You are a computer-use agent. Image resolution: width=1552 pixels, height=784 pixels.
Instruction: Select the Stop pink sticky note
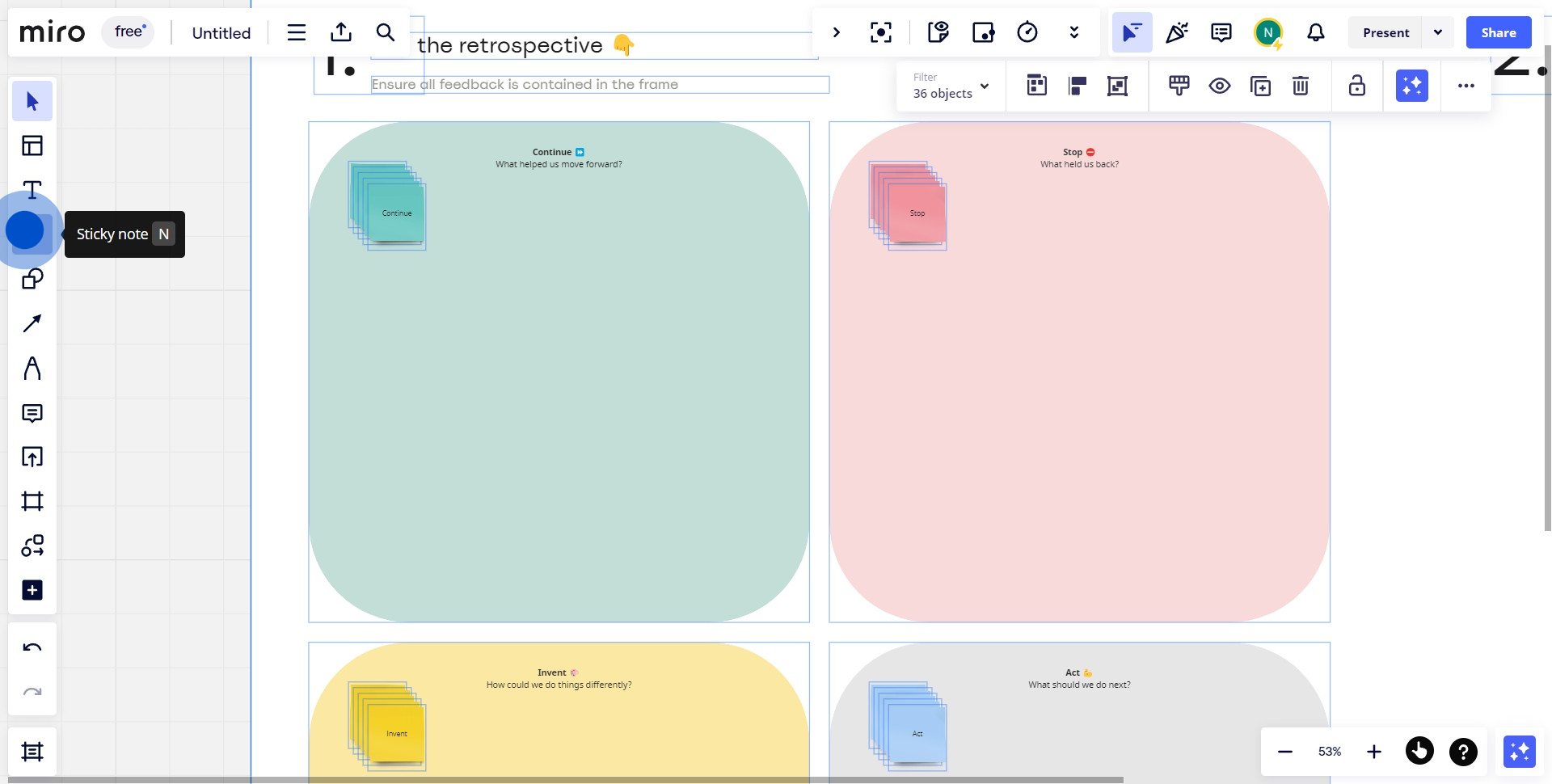click(917, 213)
